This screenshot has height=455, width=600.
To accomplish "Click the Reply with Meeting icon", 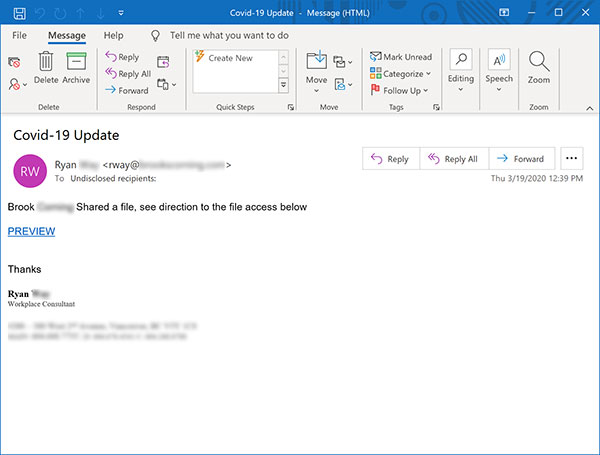I will click(163, 62).
